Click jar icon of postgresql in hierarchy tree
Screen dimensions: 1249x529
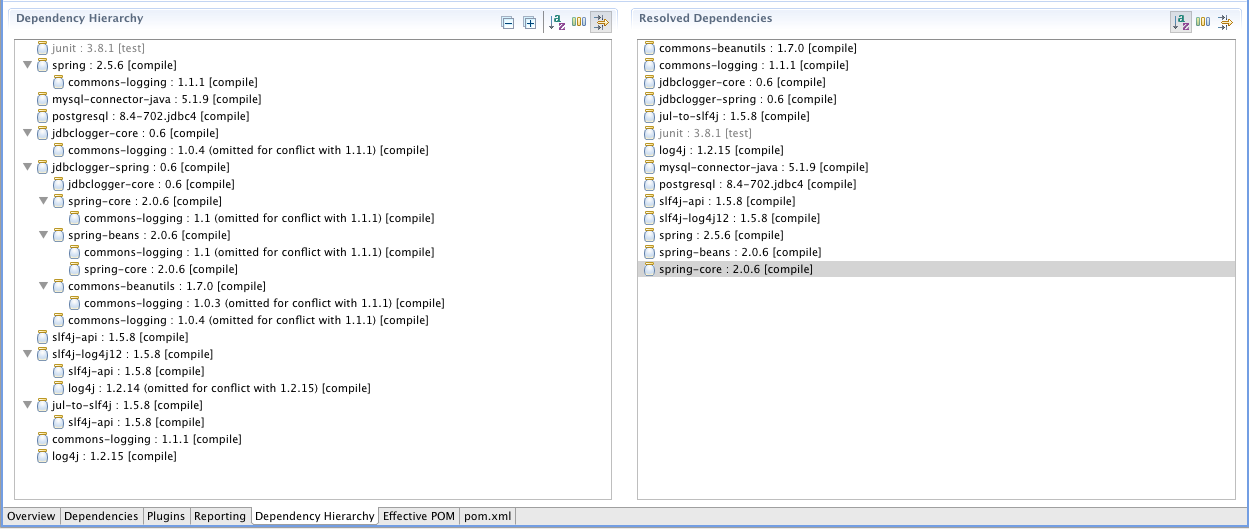pos(42,116)
